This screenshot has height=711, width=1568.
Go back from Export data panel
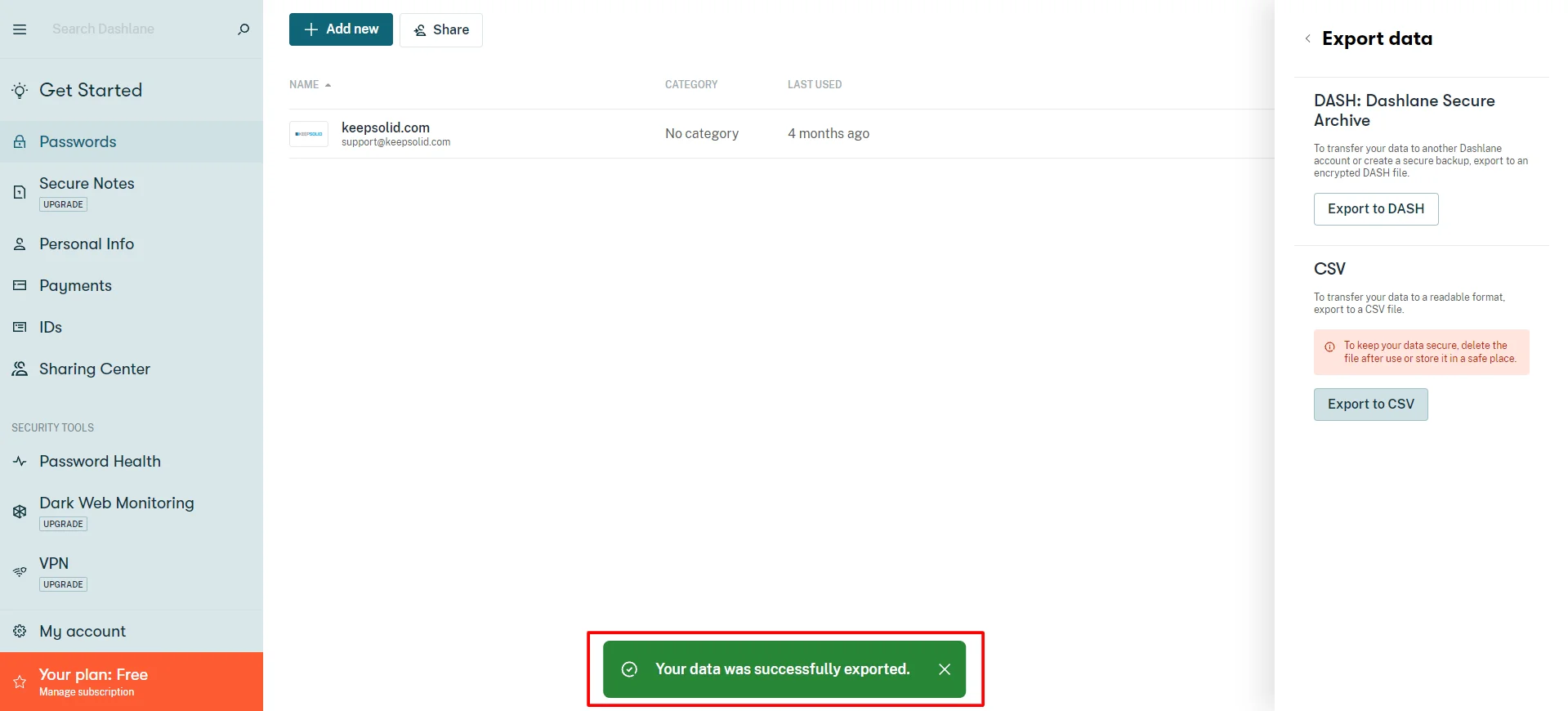[x=1307, y=38]
